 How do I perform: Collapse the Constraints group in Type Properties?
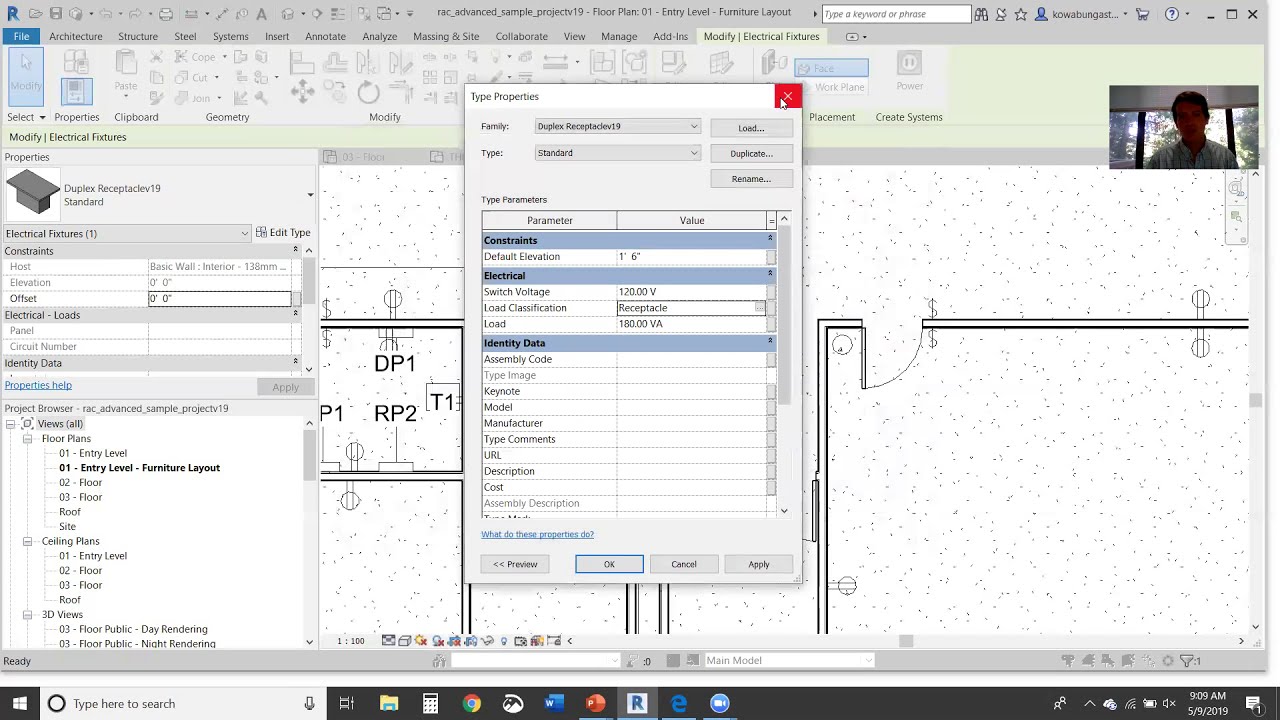(x=770, y=239)
